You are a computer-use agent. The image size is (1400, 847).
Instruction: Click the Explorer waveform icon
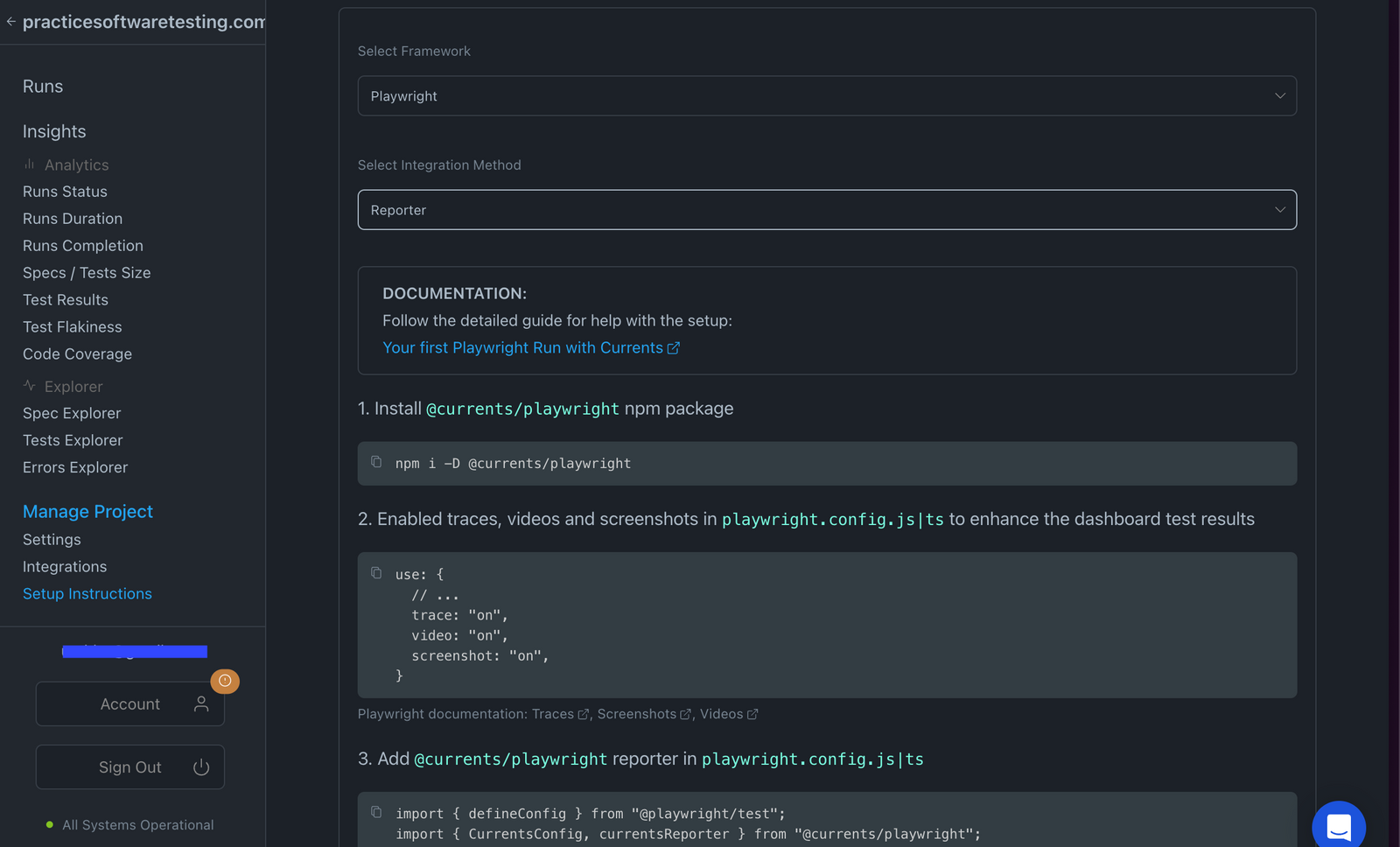[28, 386]
